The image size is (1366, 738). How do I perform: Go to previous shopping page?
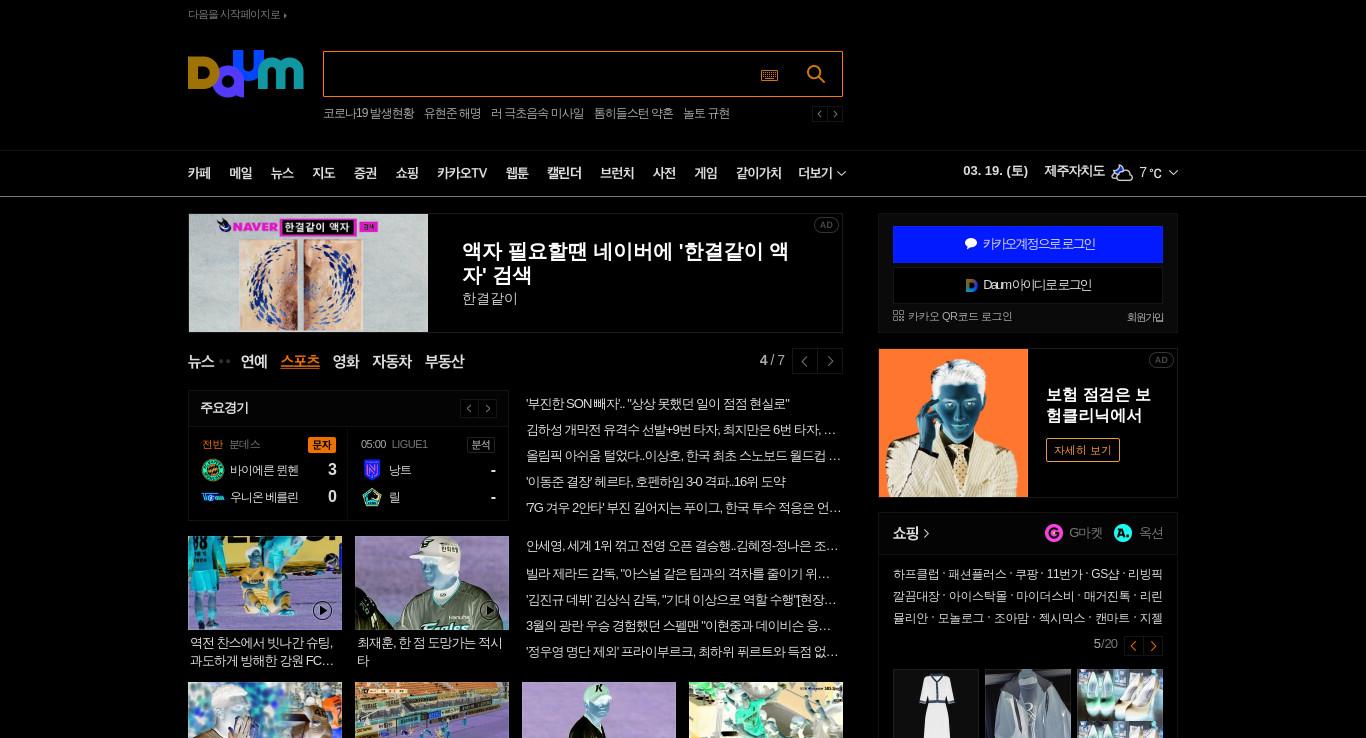(x=1134, y=646)
